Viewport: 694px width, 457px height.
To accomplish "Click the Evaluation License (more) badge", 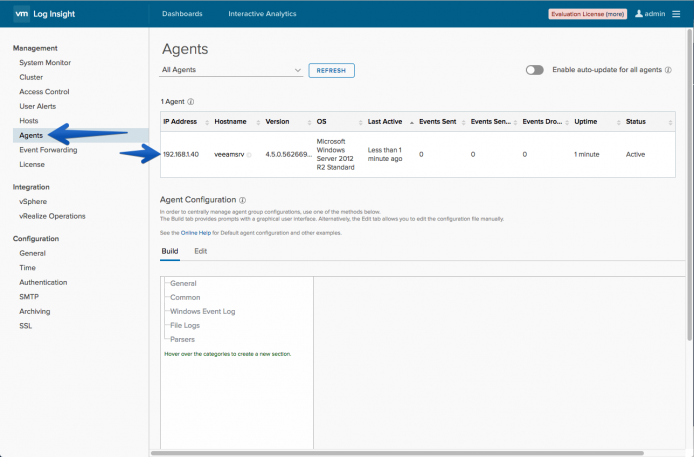I will click(x=587, y=14).
